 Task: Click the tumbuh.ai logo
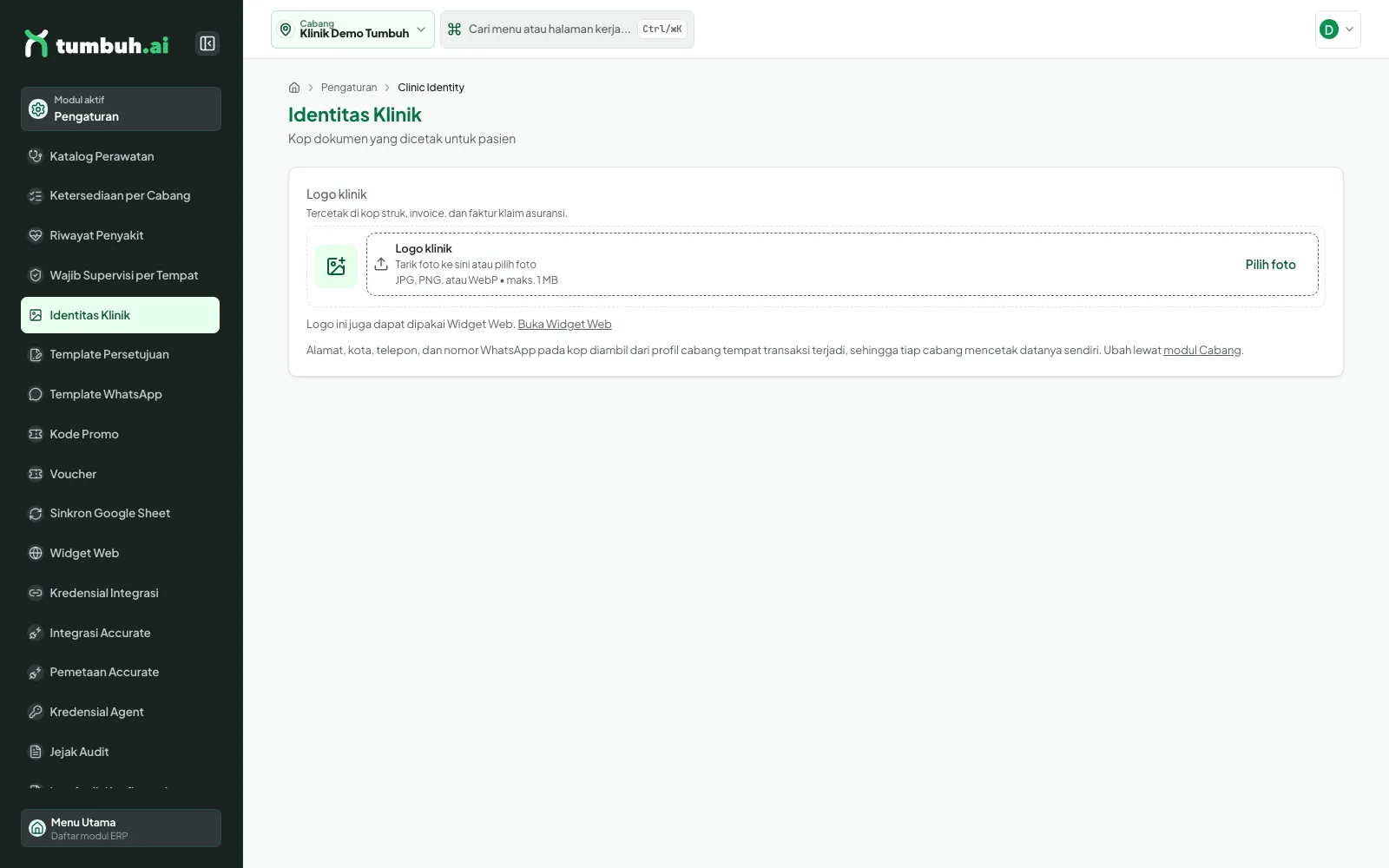pos(96,43)
